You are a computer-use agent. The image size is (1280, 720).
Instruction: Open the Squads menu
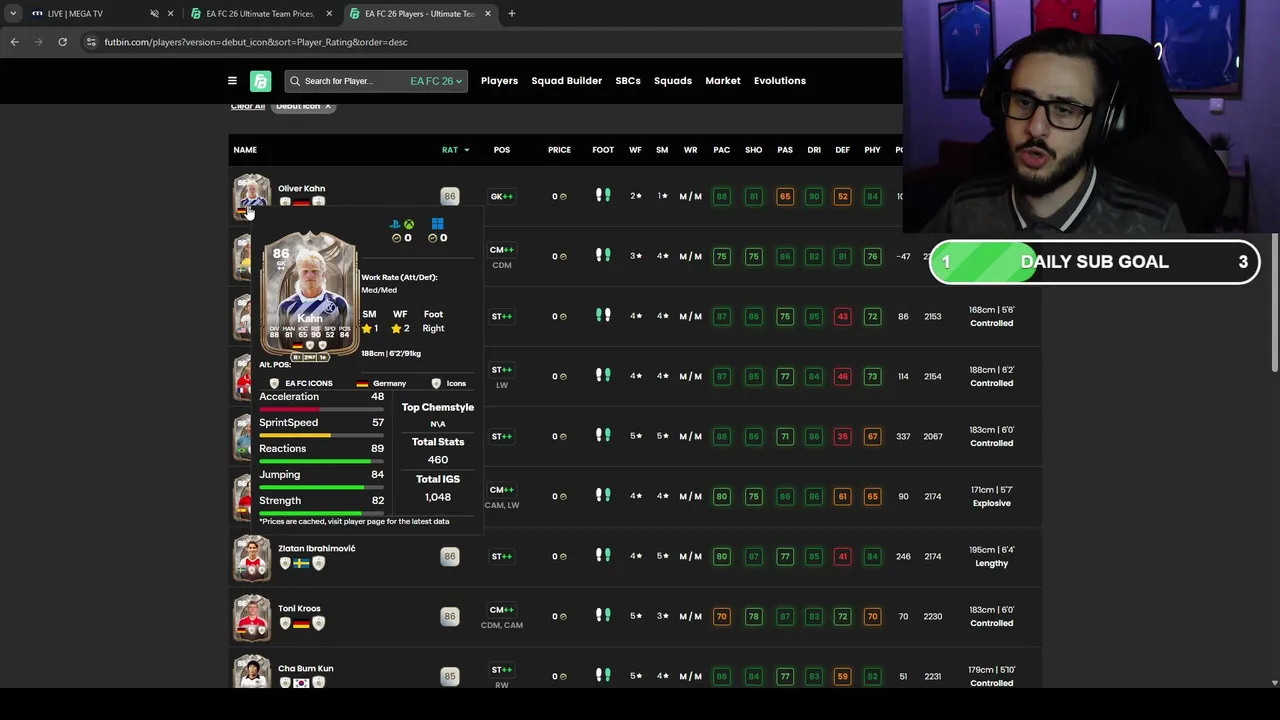click(673, 81)
